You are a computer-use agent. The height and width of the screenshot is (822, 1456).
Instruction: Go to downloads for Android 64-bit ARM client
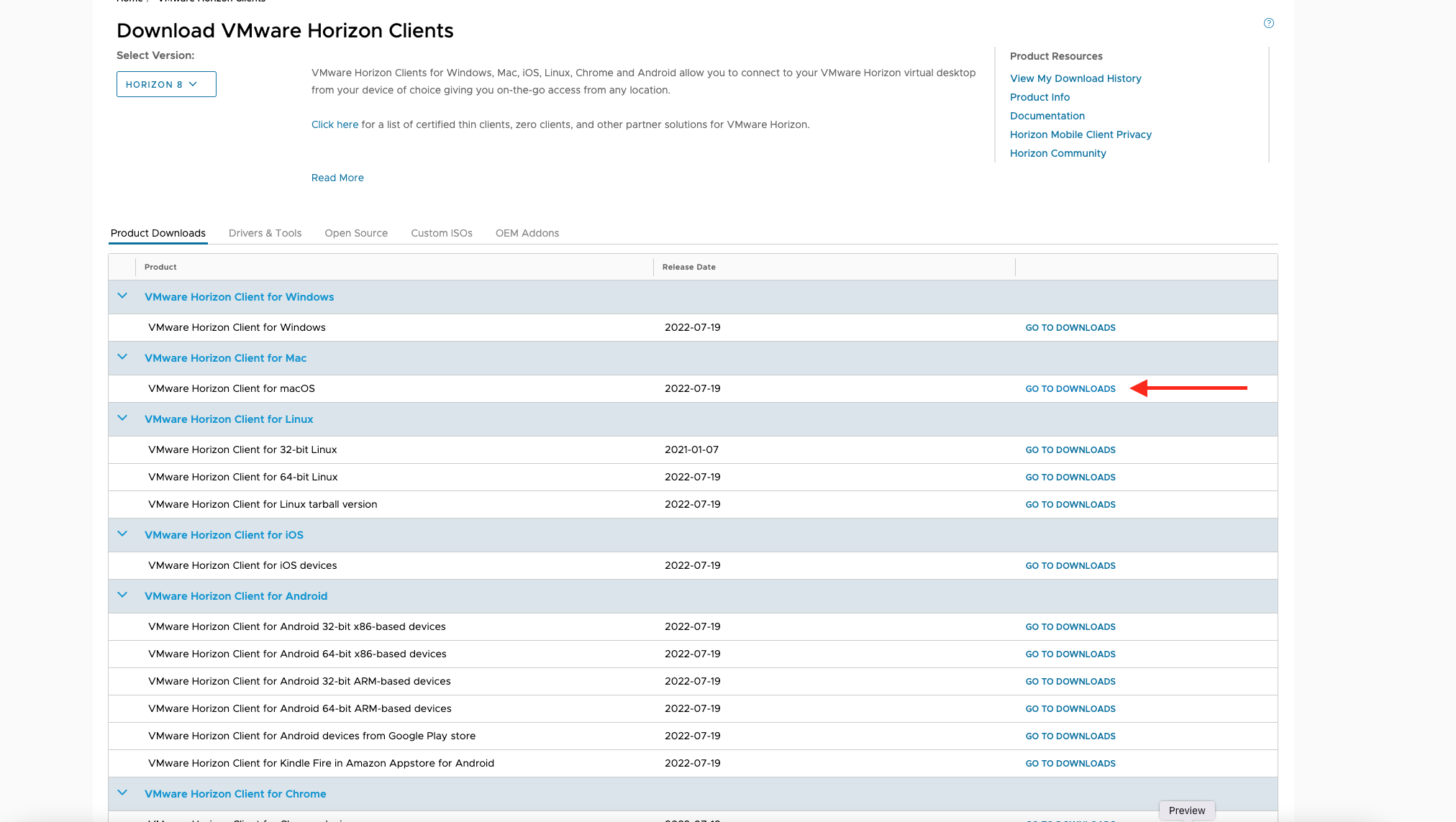coord(1070,709)
